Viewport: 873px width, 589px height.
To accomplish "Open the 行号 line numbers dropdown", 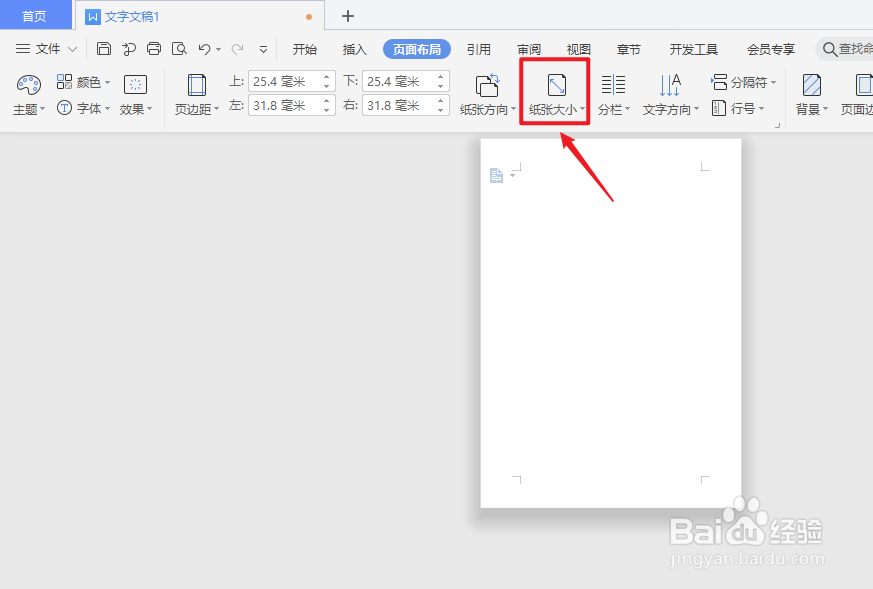I will [738, 108].
